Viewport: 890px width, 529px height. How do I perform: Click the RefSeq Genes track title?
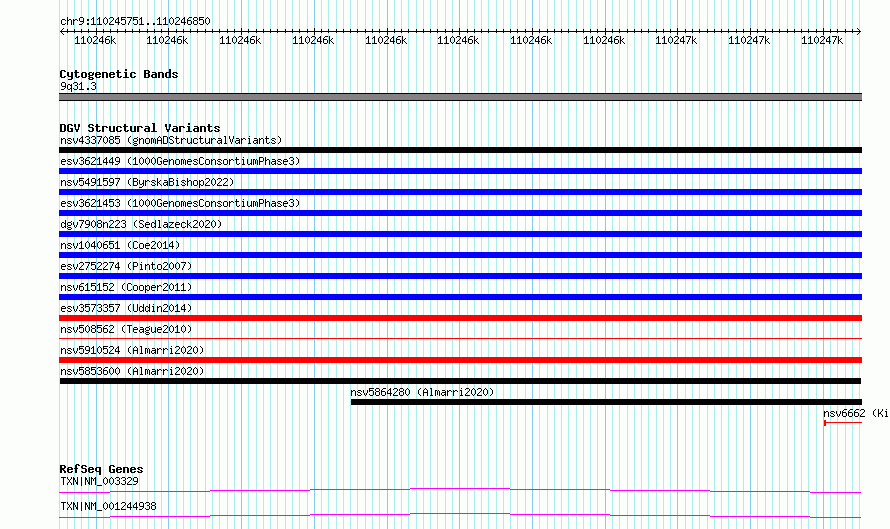click(x=101, y=469)
